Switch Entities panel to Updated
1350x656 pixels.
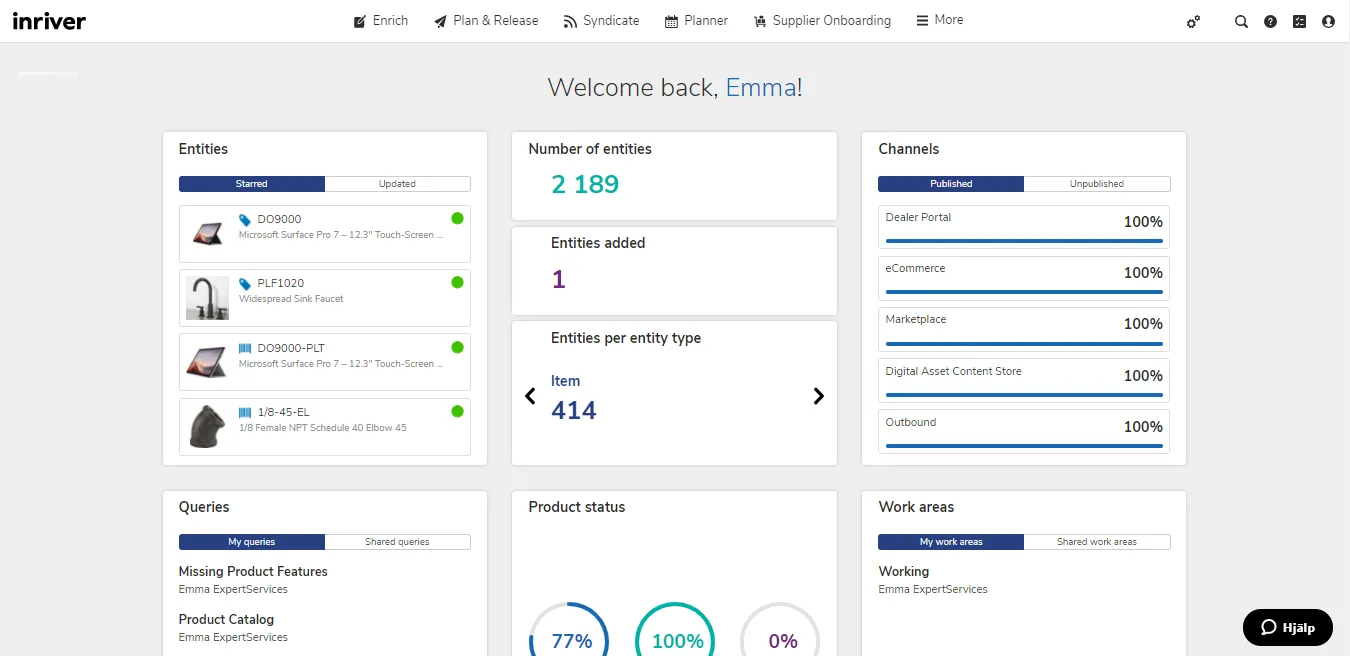(397, 184)
